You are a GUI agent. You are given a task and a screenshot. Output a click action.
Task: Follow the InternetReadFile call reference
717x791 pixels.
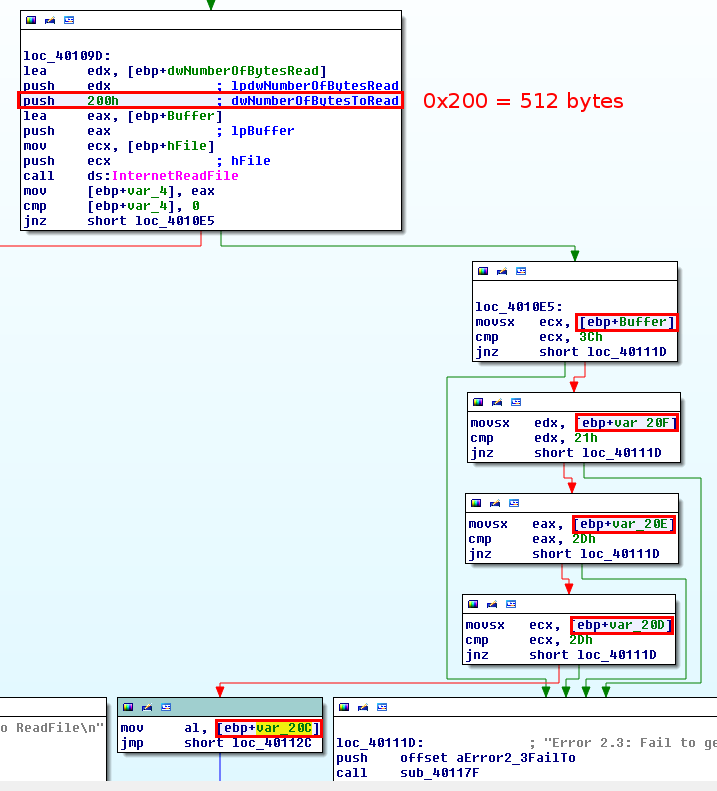pos(174,176)
